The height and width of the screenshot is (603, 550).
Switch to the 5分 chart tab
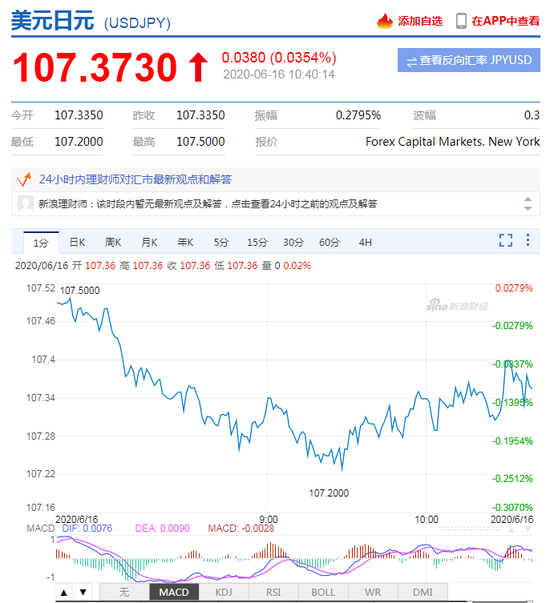tap(221, 242)
